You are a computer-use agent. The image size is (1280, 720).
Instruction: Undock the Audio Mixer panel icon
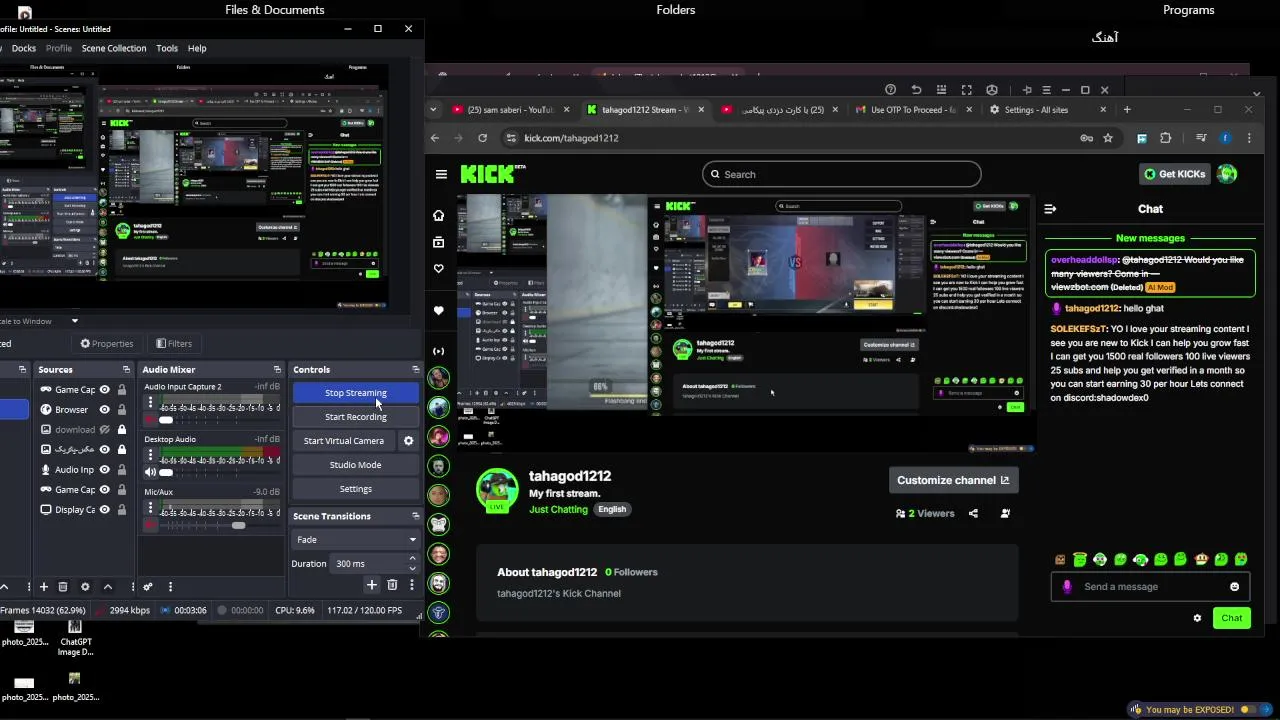tap(277, 370)
